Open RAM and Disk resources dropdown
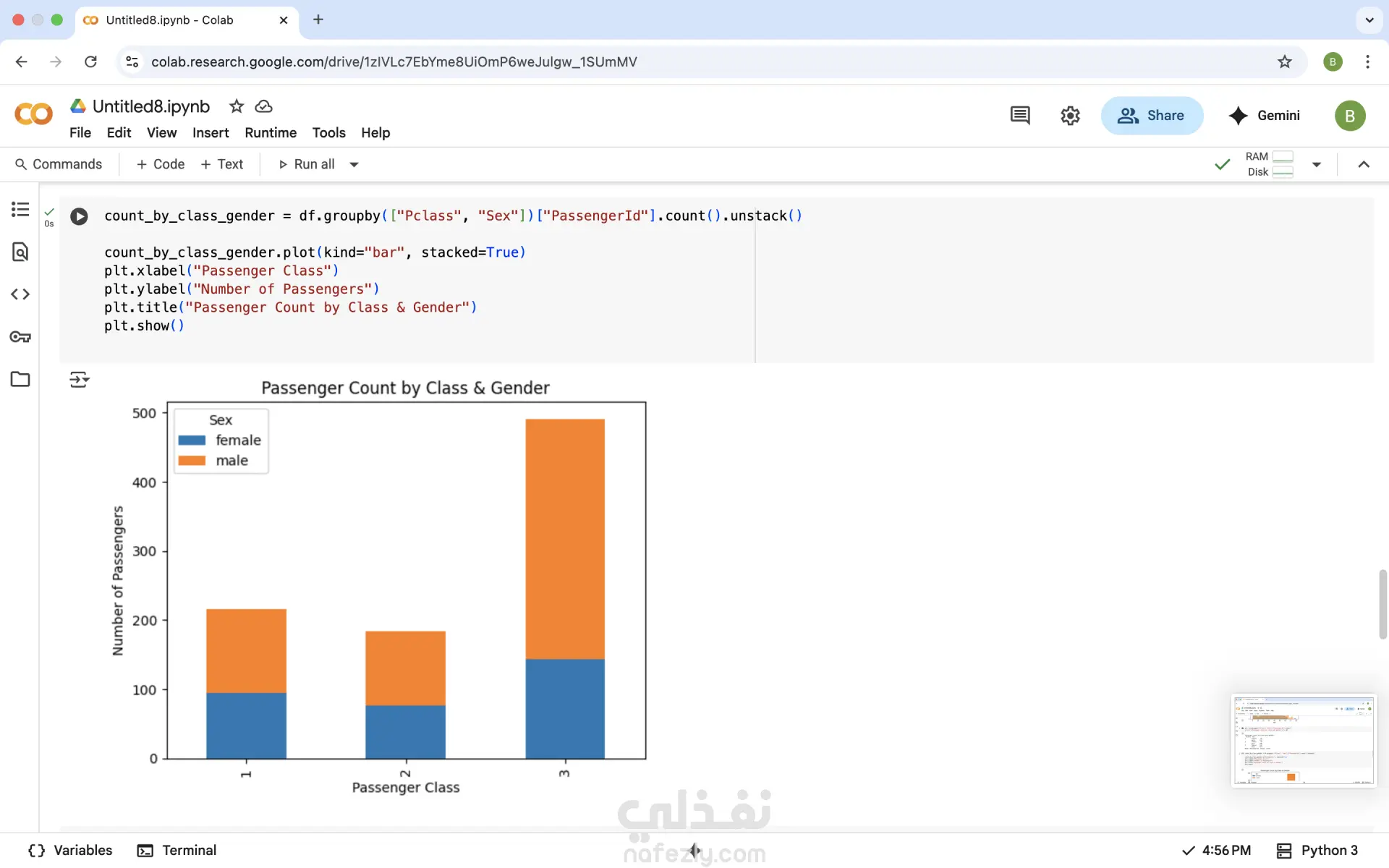Viewport: 1389px width, 868px height. click(1316, 165)
